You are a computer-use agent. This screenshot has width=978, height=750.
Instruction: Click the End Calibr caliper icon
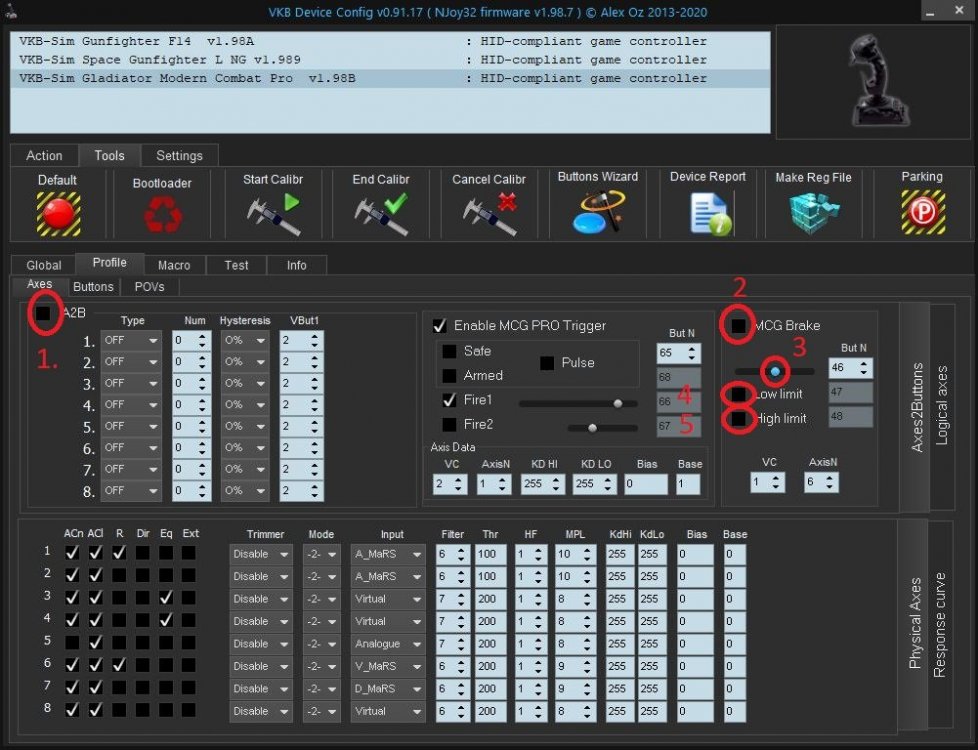(x=380, y=213)
